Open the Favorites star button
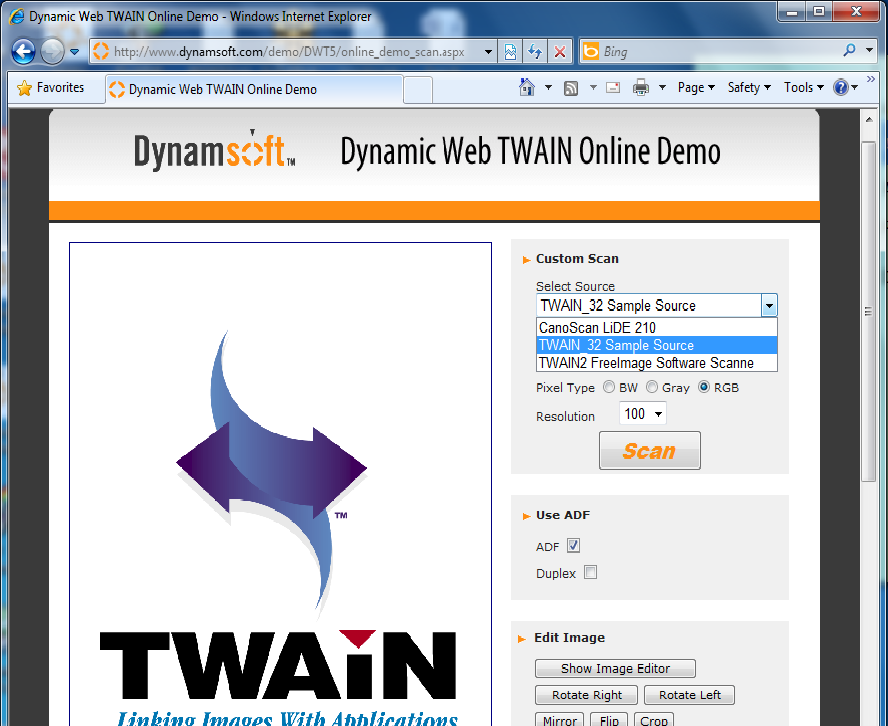The height and width of the screenshot is (726, 888). [50, 88]
